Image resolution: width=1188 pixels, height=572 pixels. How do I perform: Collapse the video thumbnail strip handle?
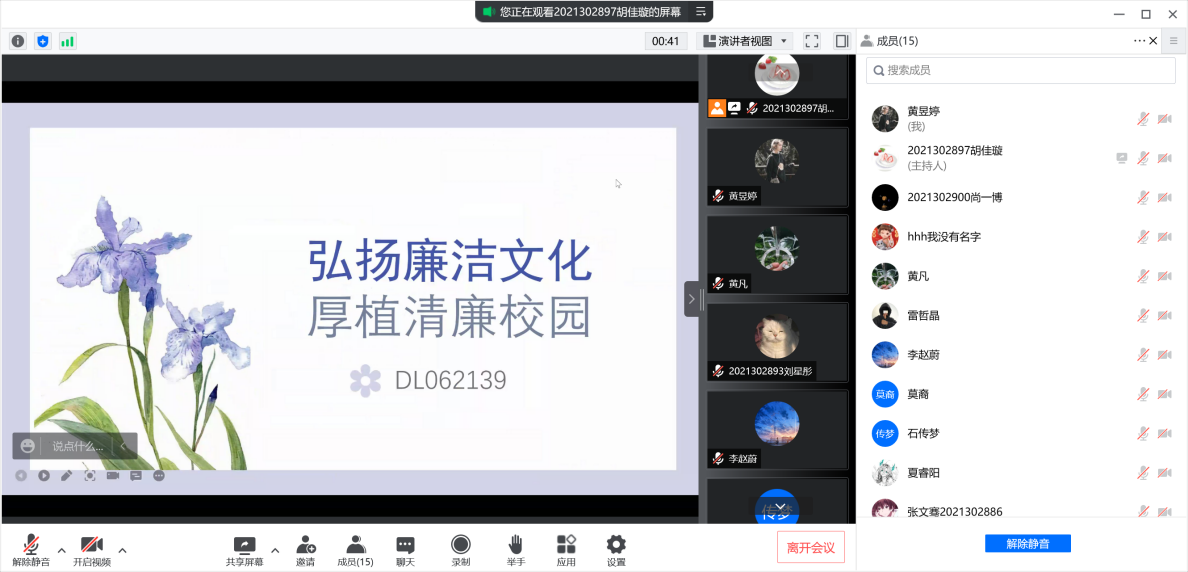(692, 299)
